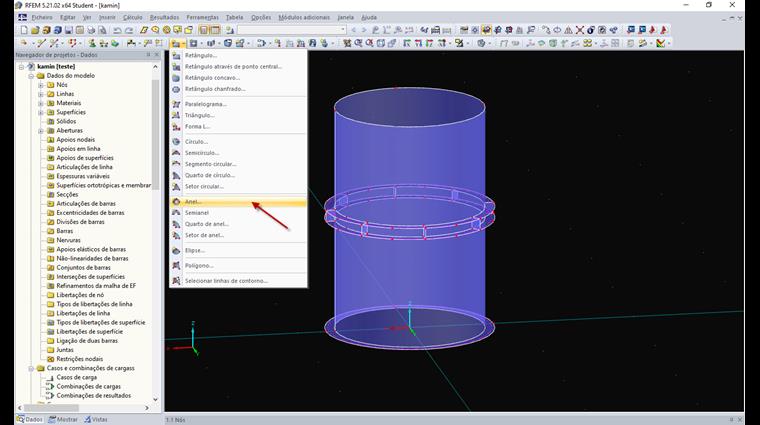Screen dimensions: 760x425
Task: Choose Retângulo... menu entry
Action: click(238, 55)
